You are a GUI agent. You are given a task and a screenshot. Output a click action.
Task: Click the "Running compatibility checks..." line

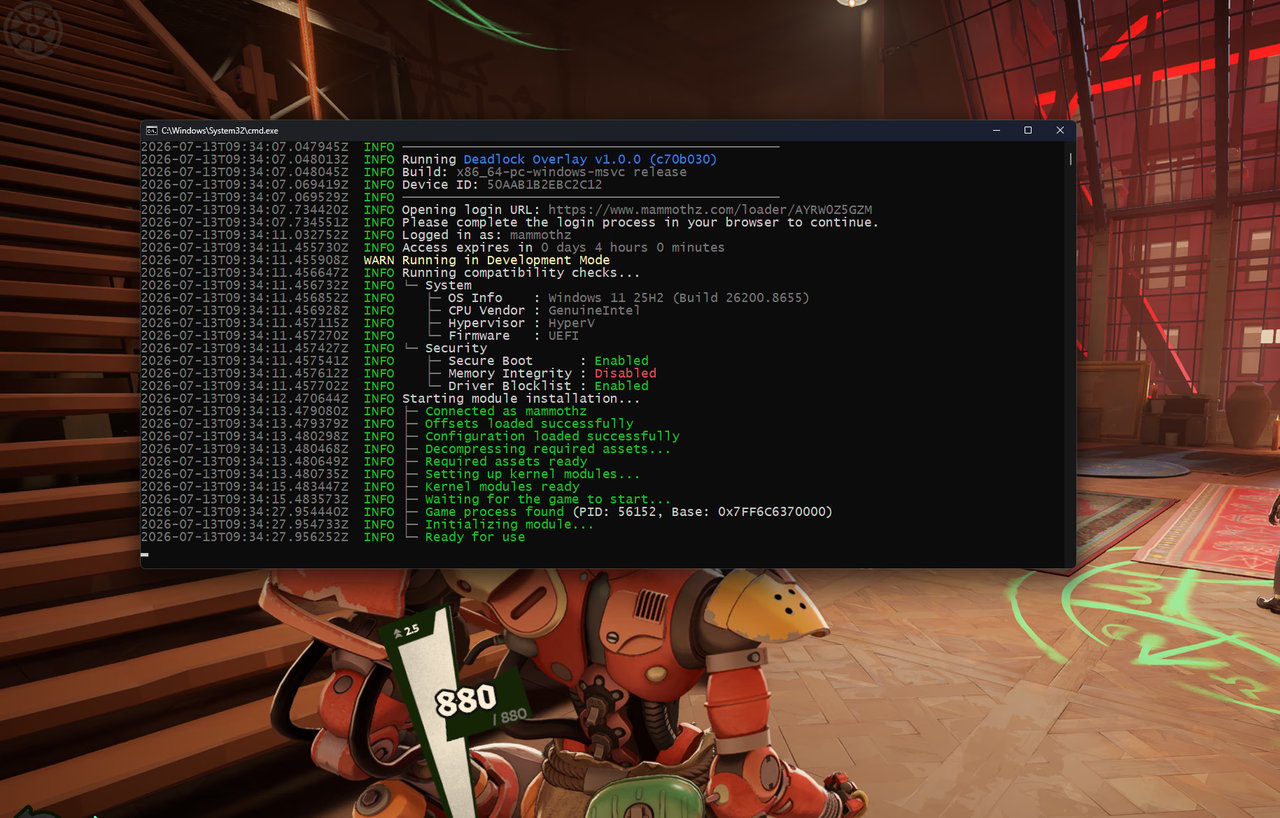click(x=521, y=273)
